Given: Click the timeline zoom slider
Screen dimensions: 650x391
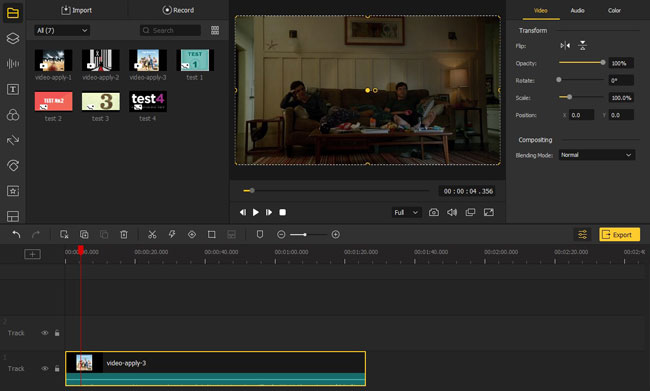Looking at the screenshot, I should [x=308, y=235].
